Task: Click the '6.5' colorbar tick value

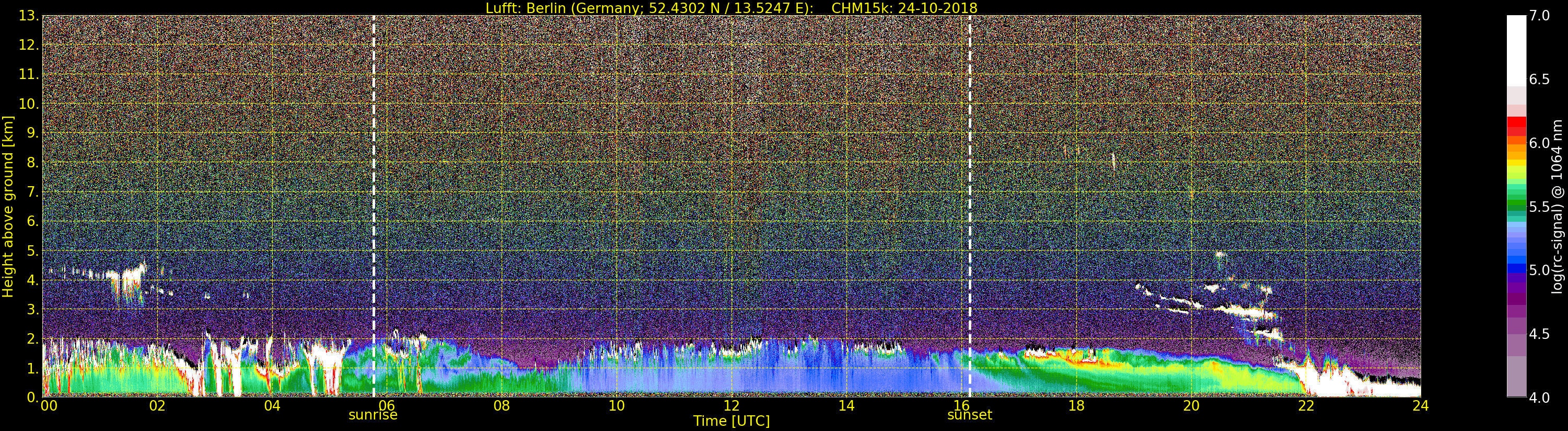Action: (x=1539, y=80)
